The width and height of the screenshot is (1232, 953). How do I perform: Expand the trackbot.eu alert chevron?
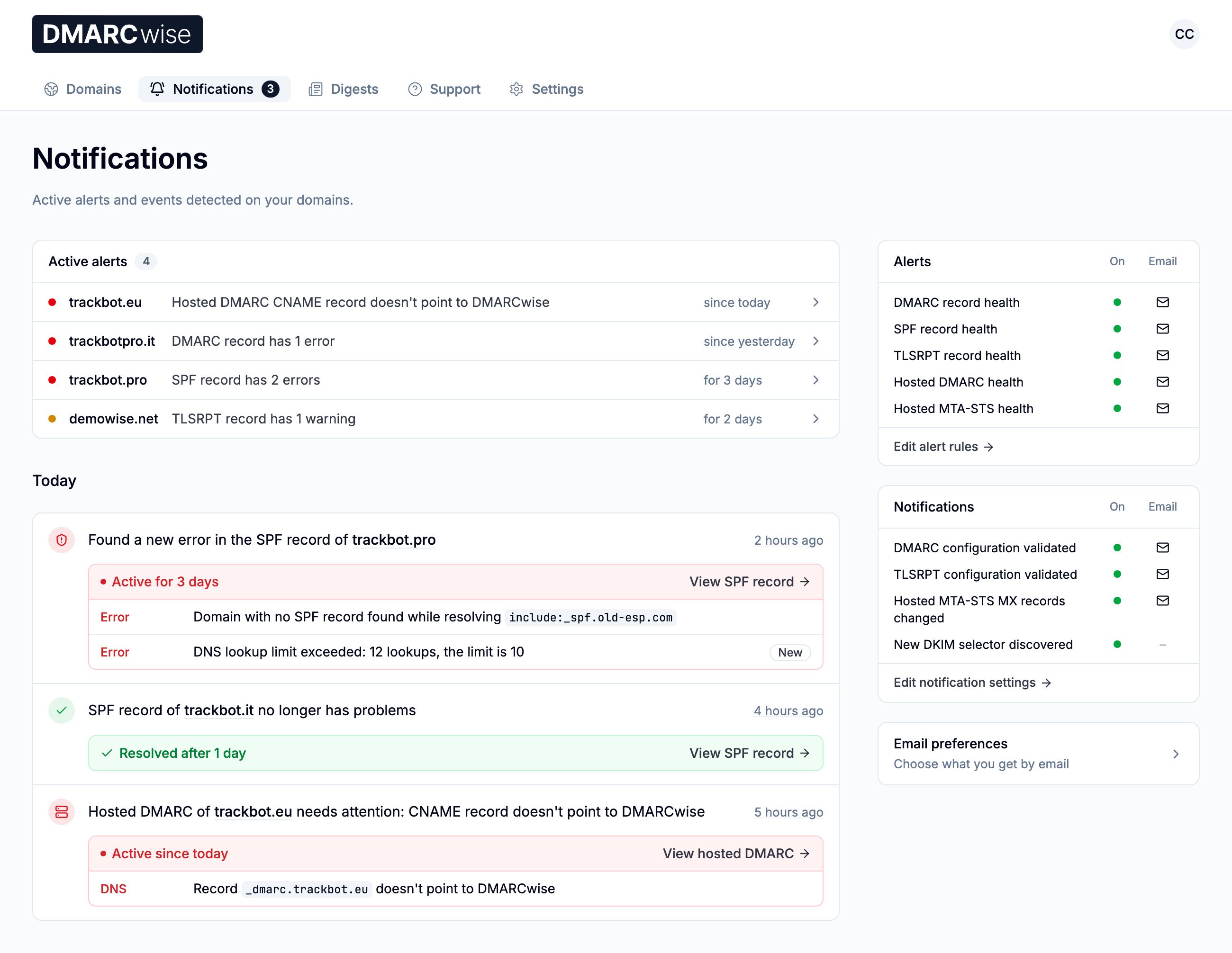815,302
